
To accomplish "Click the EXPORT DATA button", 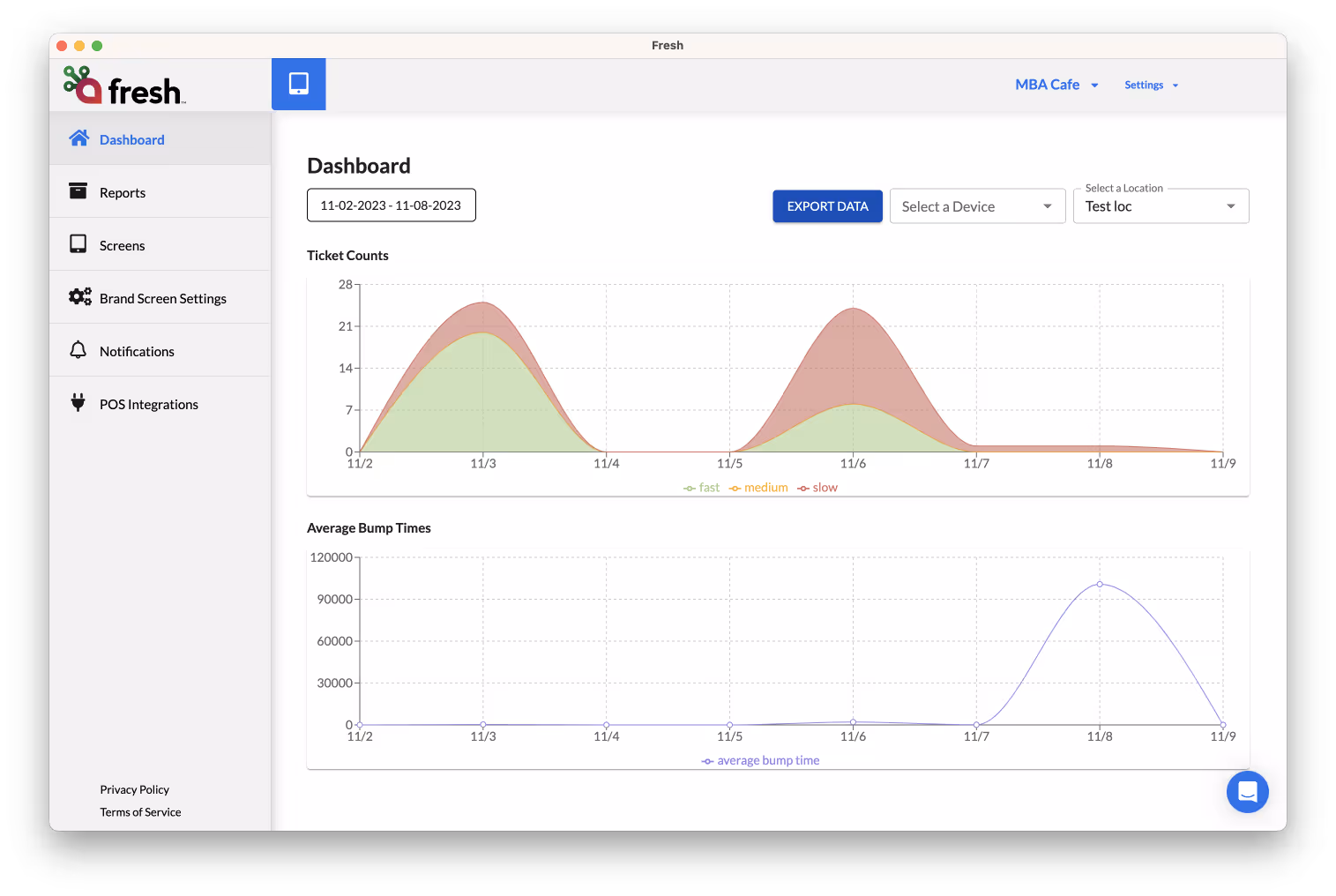I will (x=827, y=206).
